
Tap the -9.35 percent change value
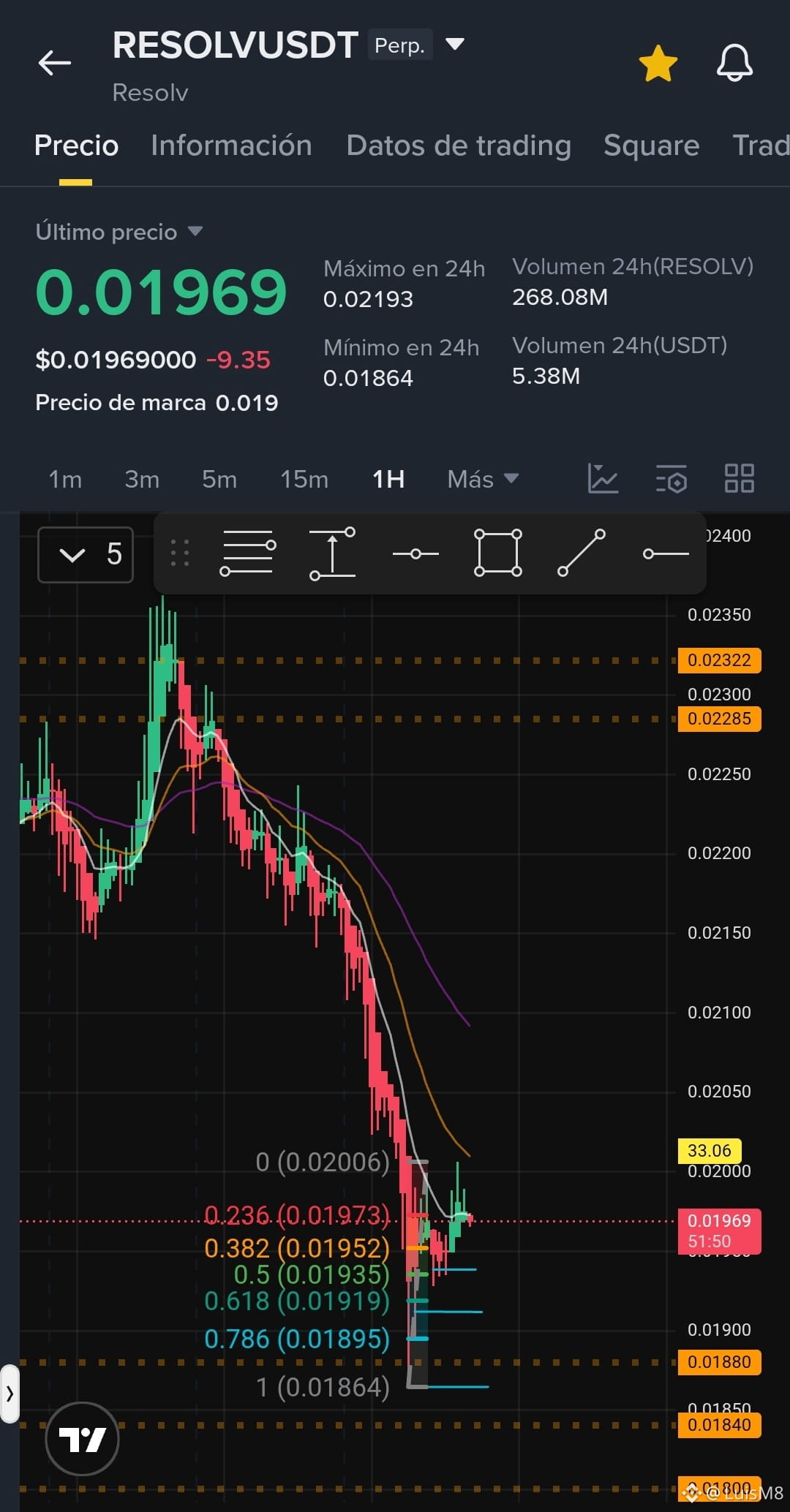coord(238,360)
